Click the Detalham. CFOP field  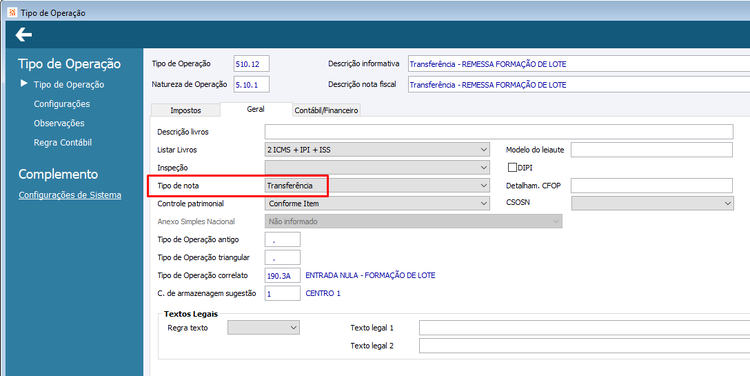[651, 186]
